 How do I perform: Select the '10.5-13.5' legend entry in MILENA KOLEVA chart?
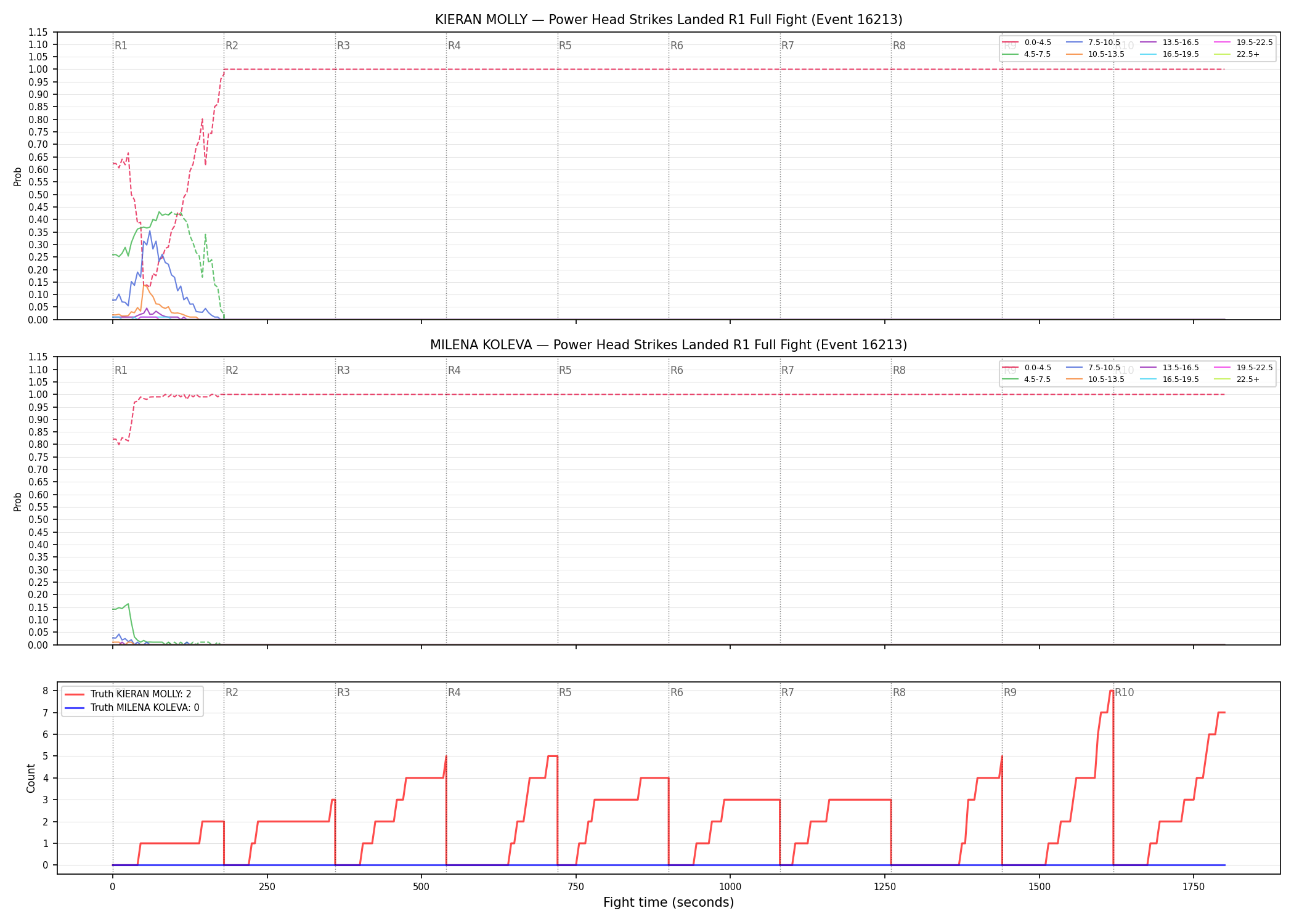click(1096, 379)
